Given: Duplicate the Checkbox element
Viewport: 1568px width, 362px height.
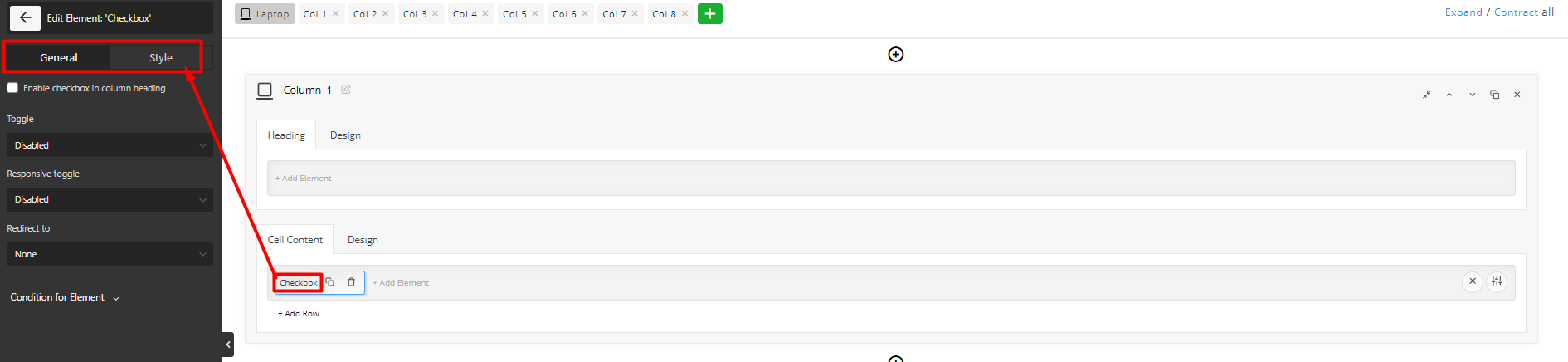Looking at the screenshot, I should (x=330, y=282).
